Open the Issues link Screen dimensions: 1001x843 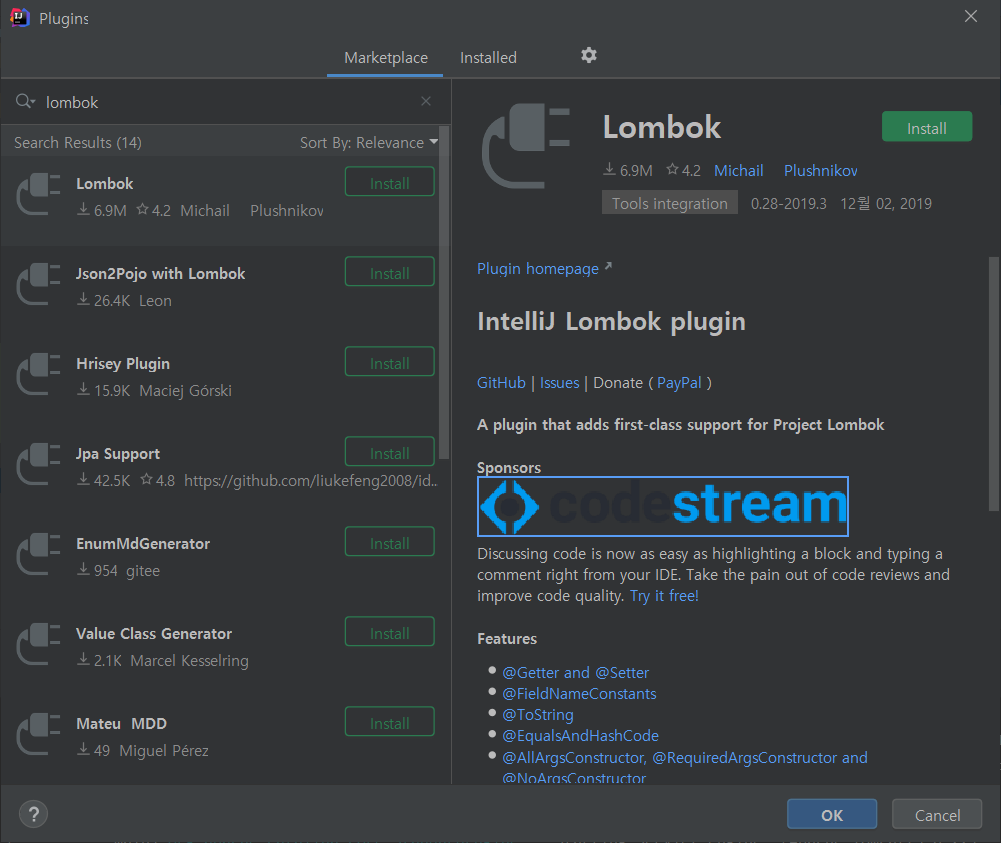pyautogui.click(x=559, y=382)
